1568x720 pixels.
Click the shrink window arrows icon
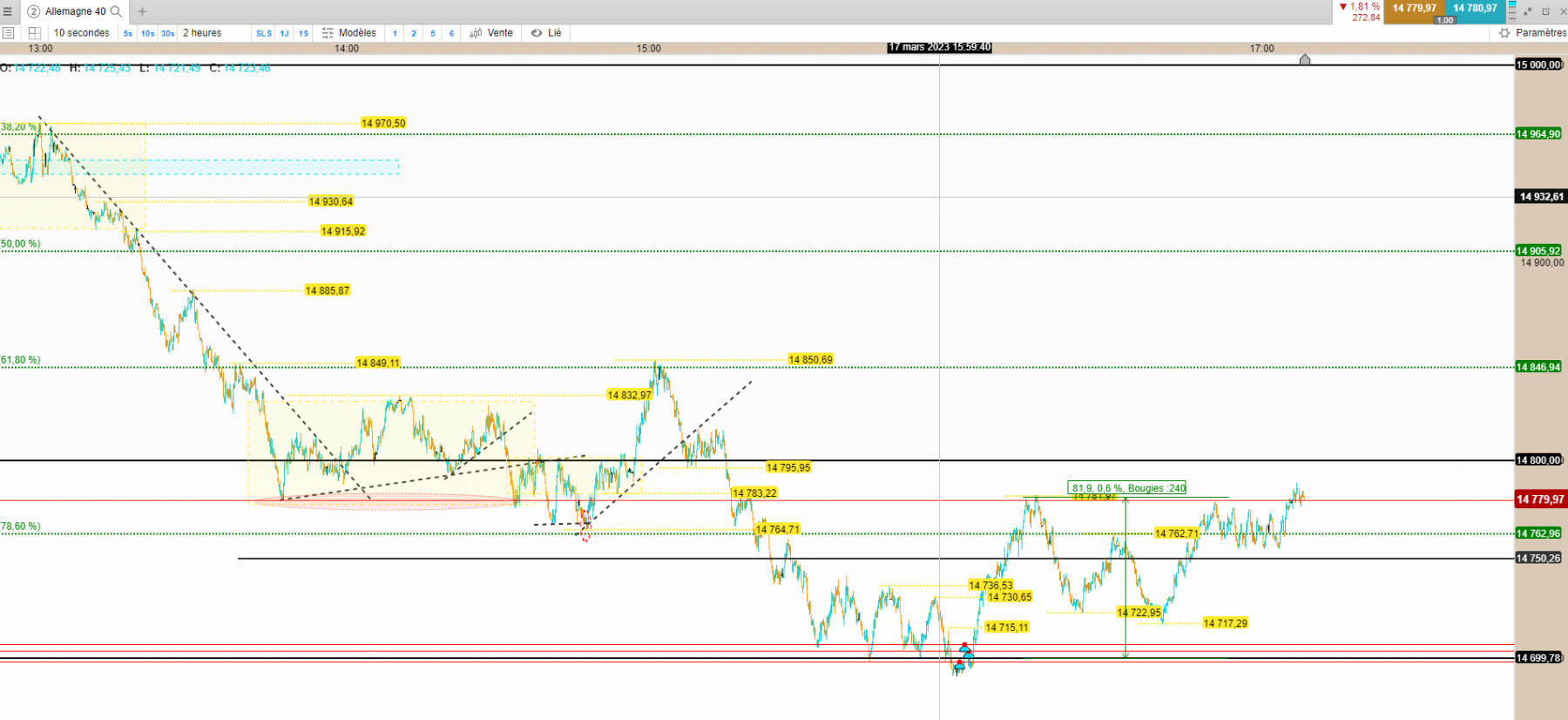1528,11
